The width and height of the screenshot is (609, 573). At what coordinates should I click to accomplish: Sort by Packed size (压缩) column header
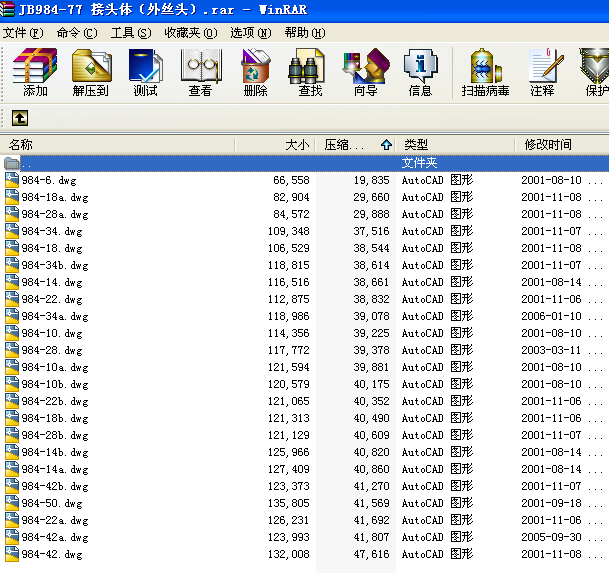pyautogui.click(x=355, y=145)
